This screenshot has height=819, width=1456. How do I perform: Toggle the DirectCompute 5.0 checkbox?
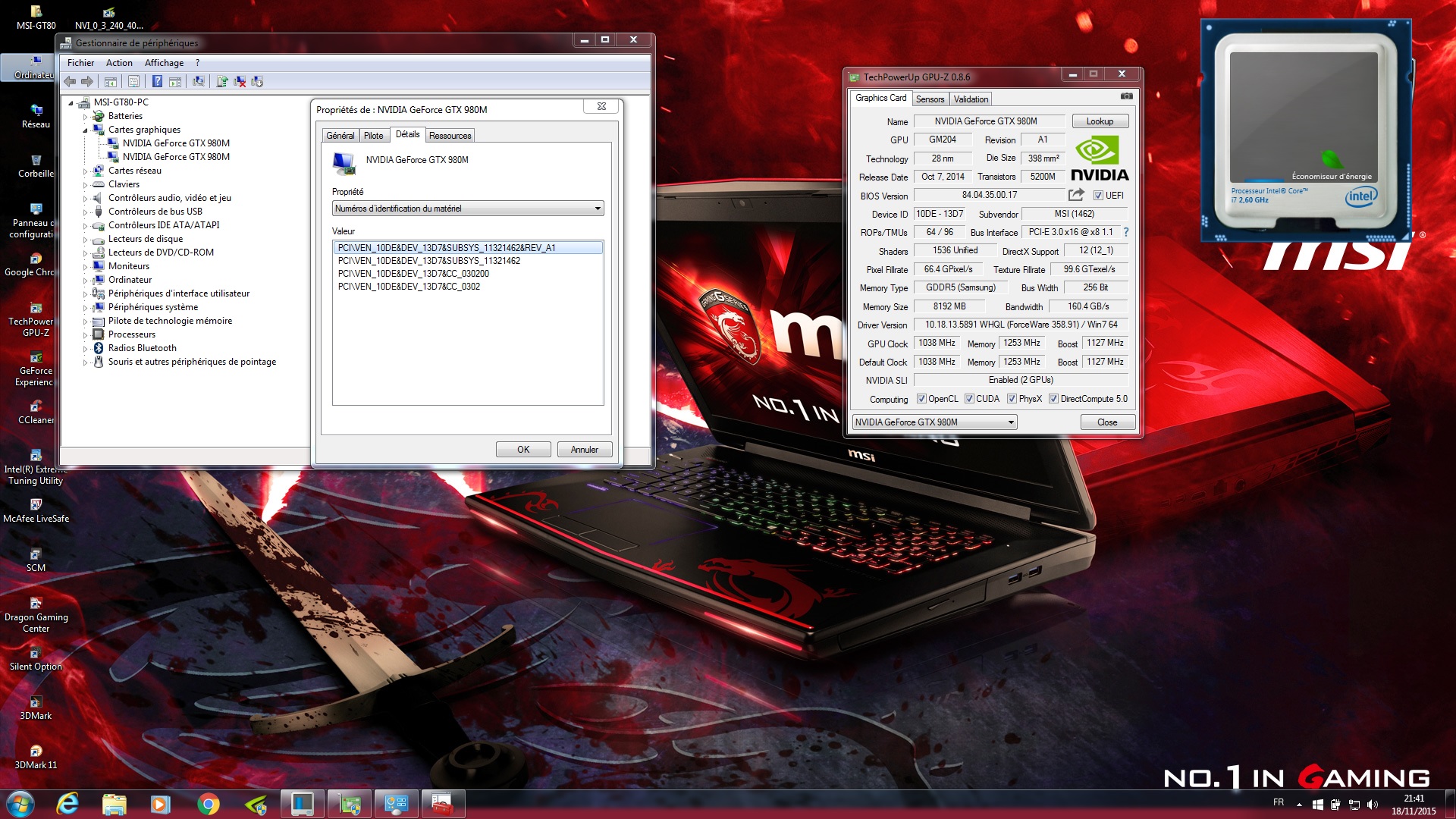click(1053, 399)
